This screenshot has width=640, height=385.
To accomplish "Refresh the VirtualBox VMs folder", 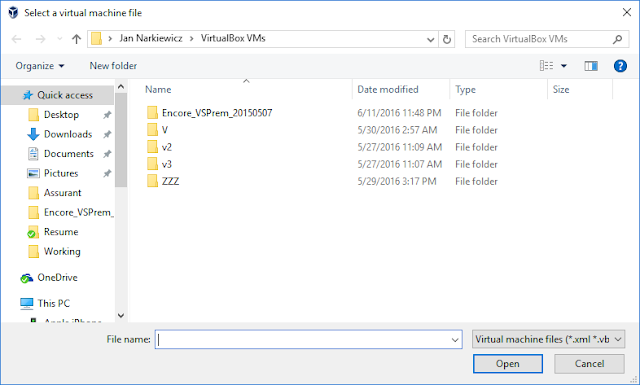I will (447, 39).
